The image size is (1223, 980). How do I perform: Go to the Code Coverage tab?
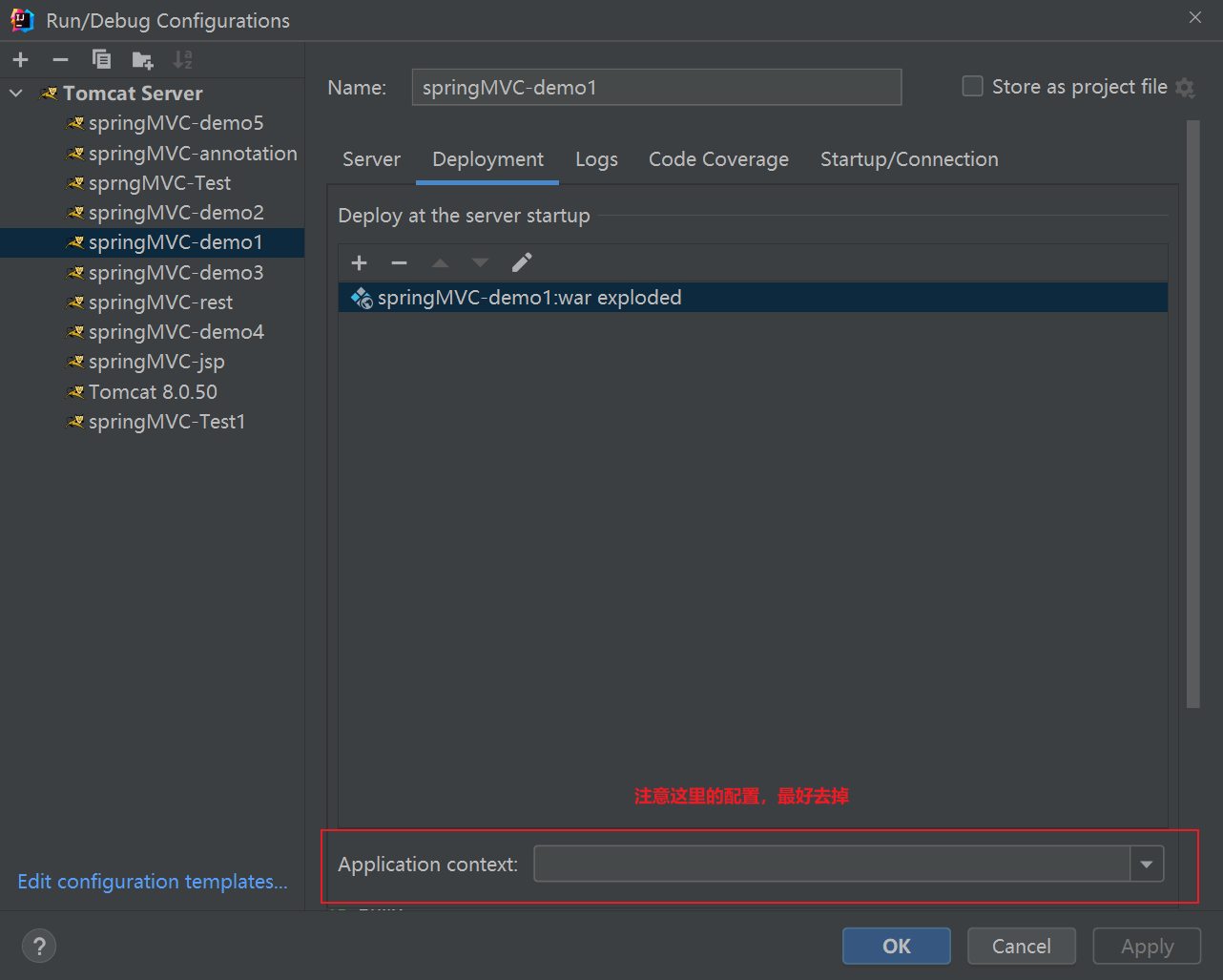click(718, 159)
